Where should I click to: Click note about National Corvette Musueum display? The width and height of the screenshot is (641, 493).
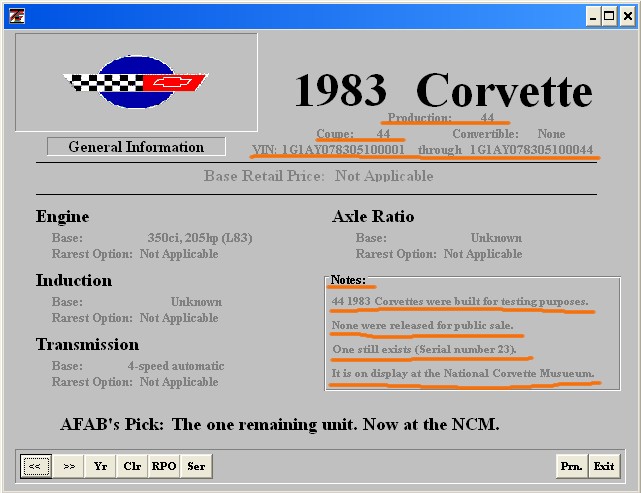coord(463,373)
